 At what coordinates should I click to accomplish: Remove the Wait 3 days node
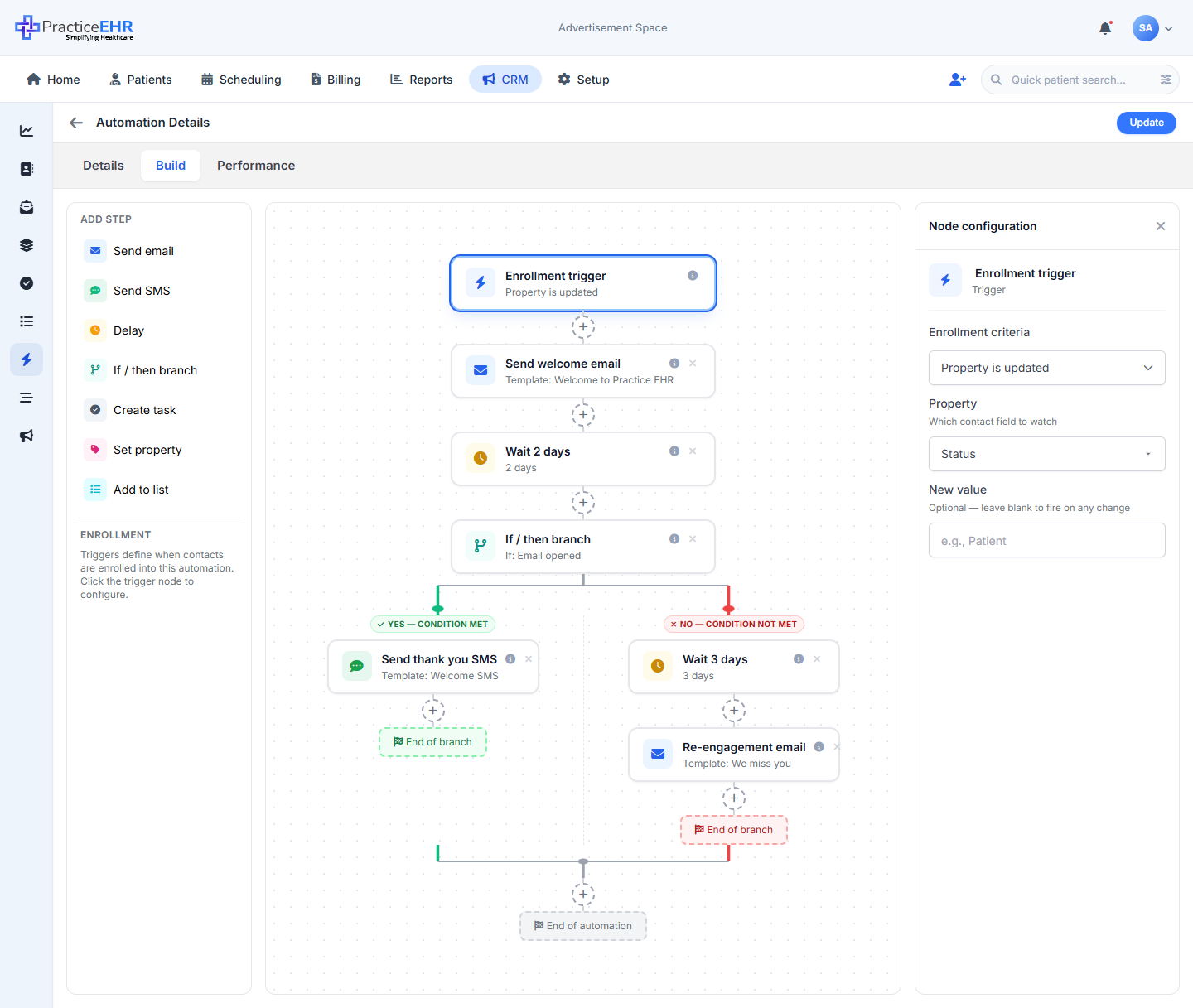click(817, 659)
